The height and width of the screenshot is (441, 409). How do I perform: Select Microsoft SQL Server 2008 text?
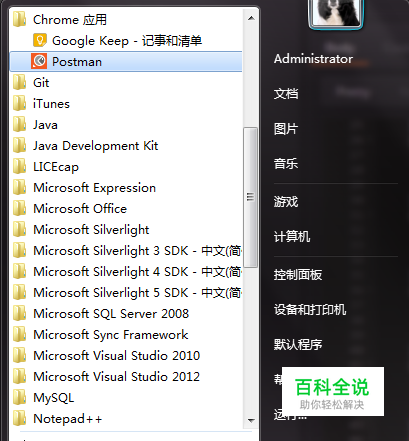[111, 314]
